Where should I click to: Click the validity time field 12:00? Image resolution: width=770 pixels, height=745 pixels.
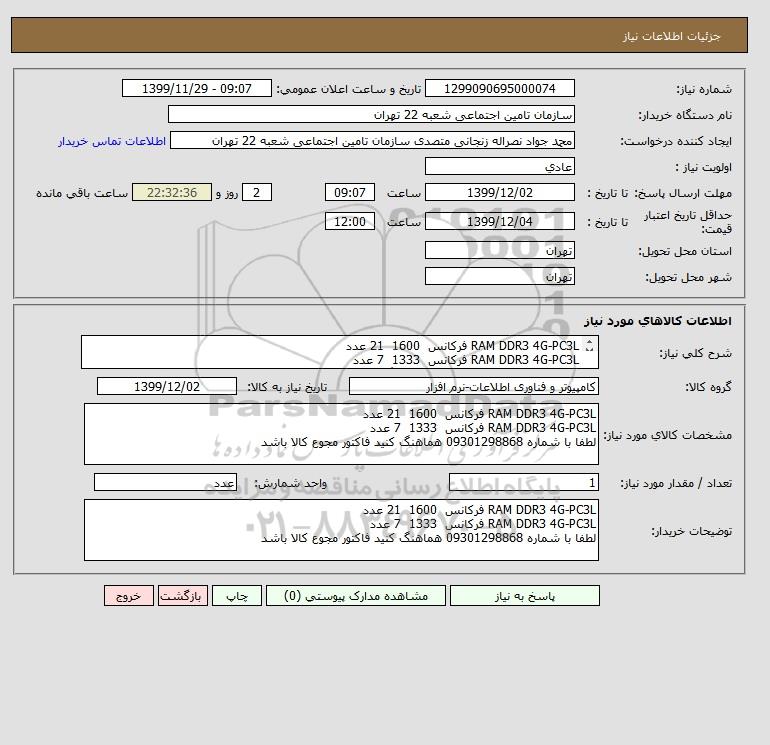tap(350, 221)
